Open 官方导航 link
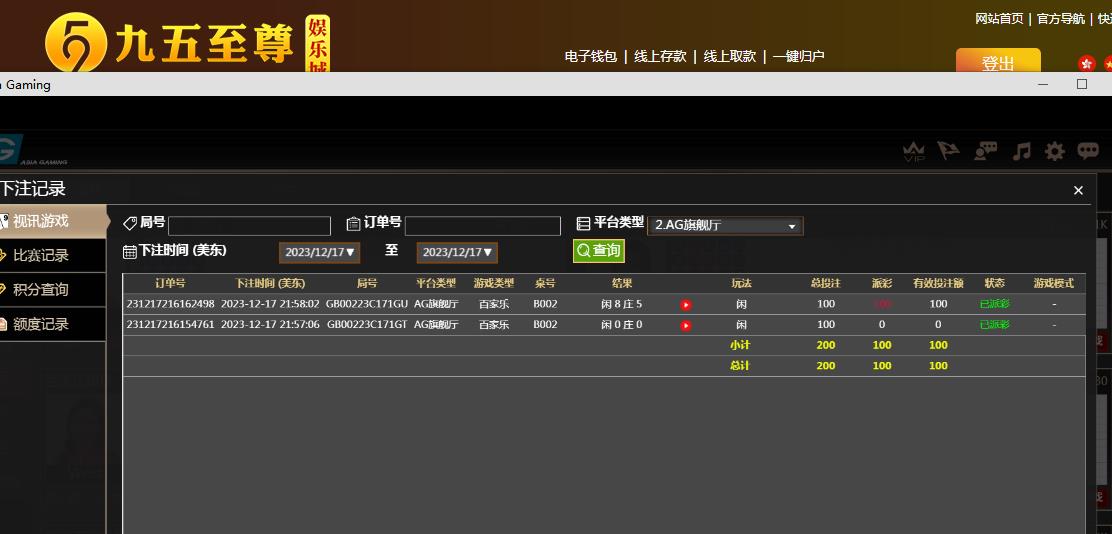The image size is (1112, 534). pyautogui.click(x=1061, y=18)
